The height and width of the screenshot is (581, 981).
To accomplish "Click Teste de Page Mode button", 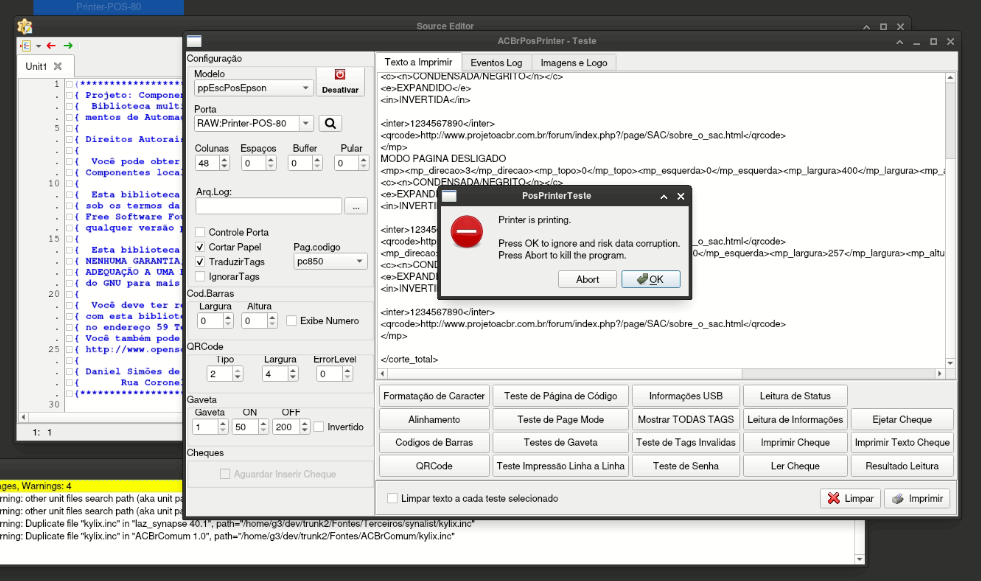I will click(561, 420).
